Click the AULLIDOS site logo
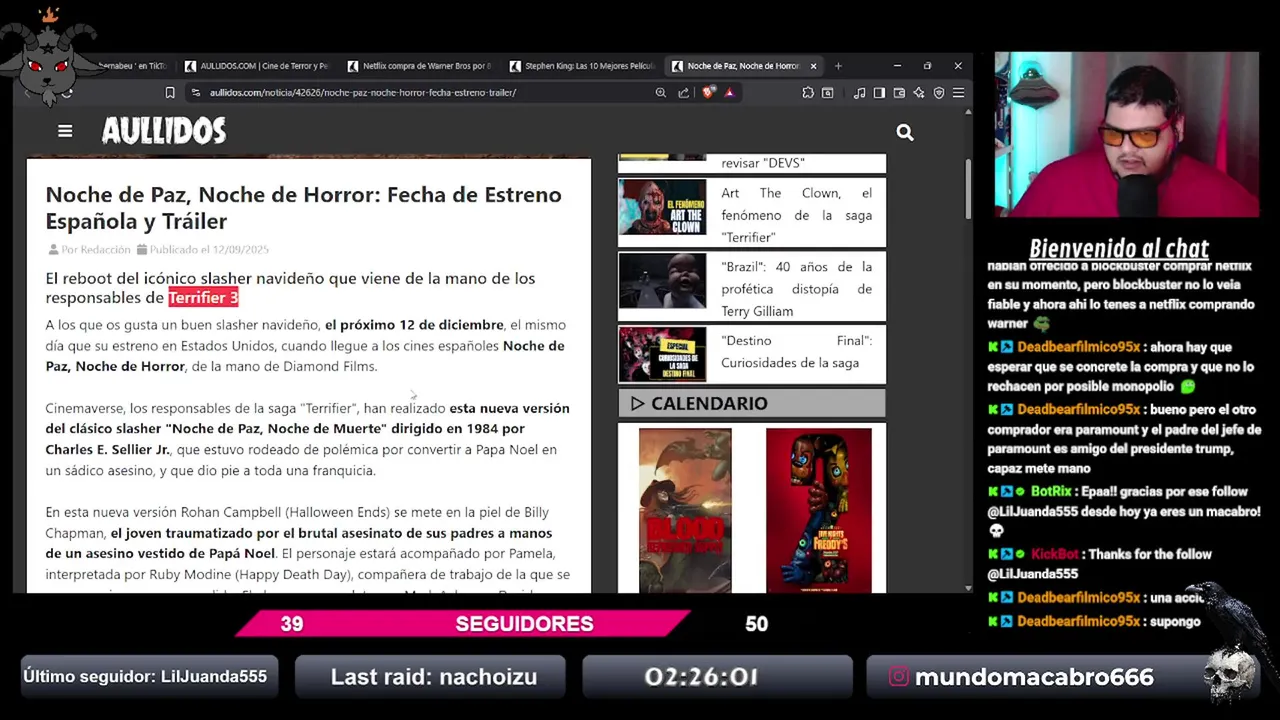The image size is (1280, 720). click(164, 131)
